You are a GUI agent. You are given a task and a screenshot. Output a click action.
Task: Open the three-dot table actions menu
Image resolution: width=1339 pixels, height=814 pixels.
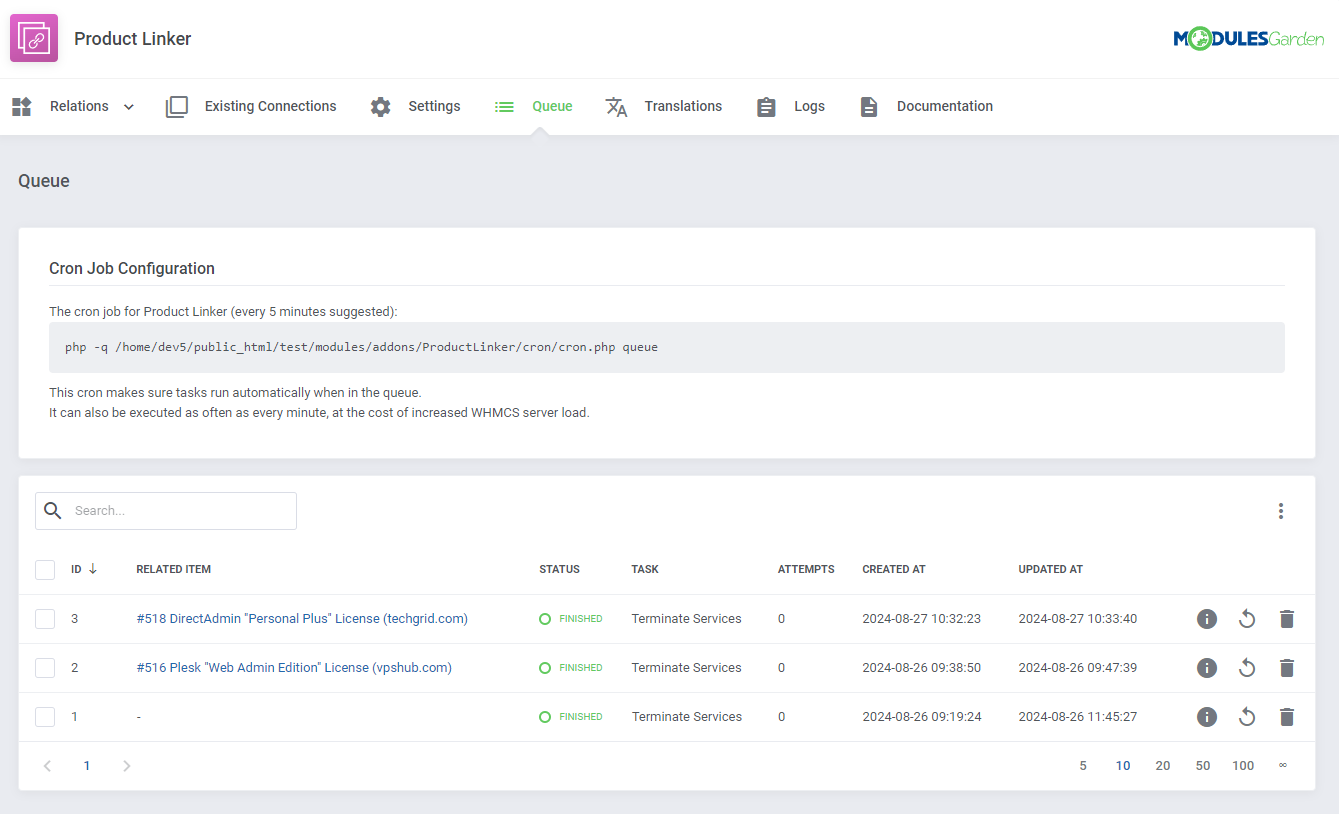[1281, 511]
